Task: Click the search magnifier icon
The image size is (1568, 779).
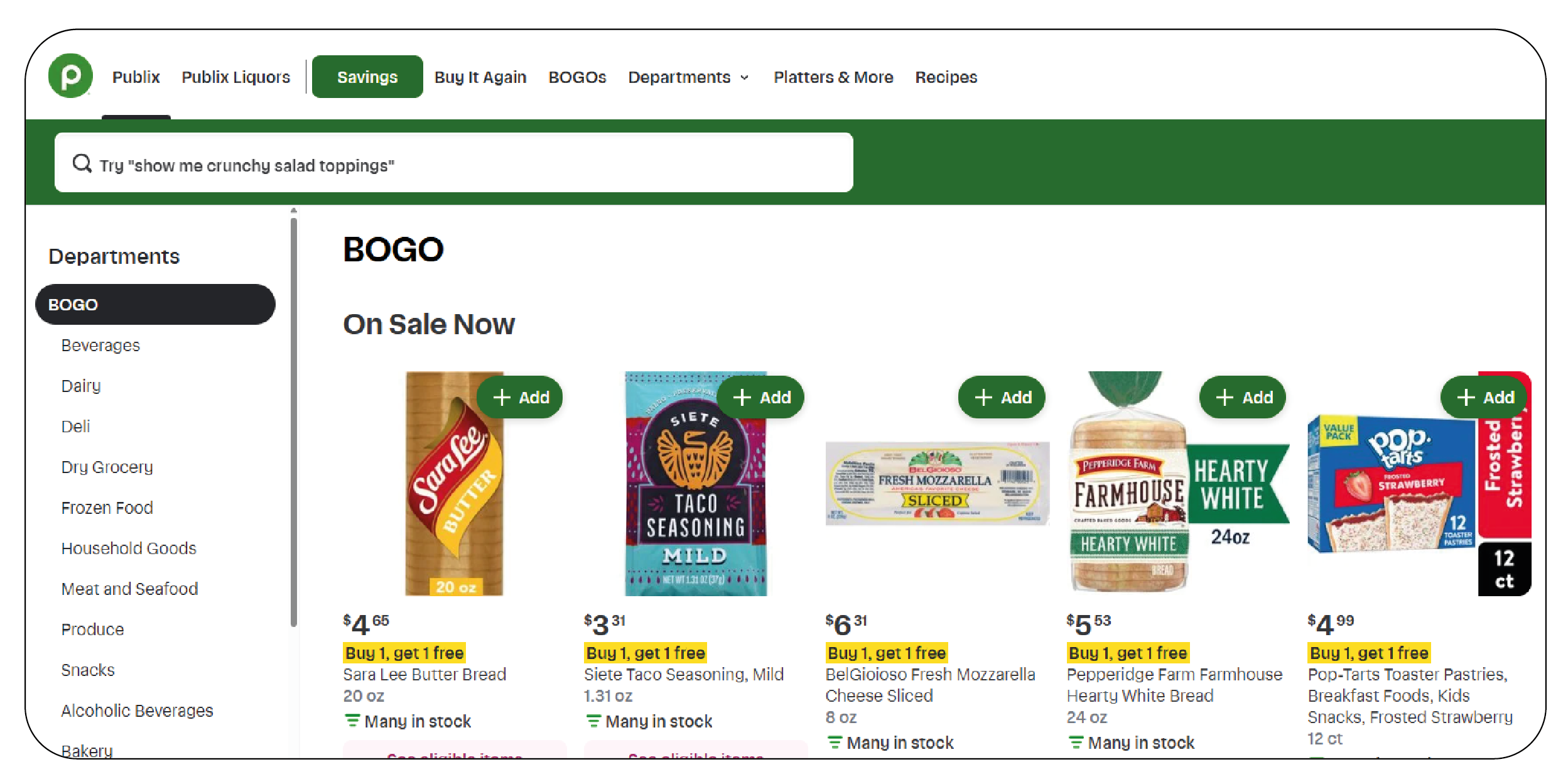Action: click(82, 163)
